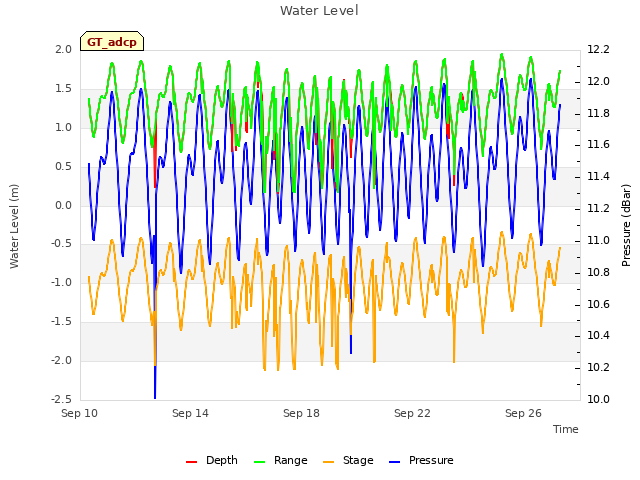640x480 pixels.
Task: Click the Water Level chart title
Action: [x=319, y=11]
